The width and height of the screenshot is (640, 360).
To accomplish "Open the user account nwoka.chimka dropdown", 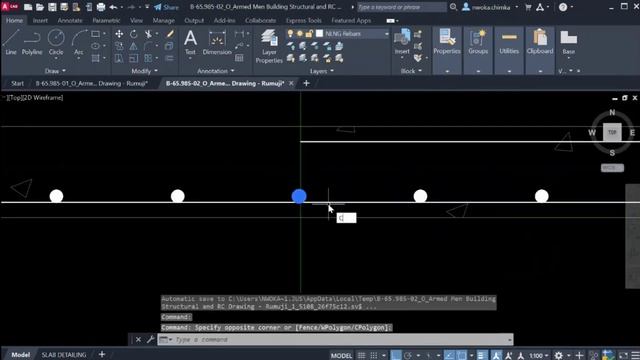I will [x=490, y=7].
